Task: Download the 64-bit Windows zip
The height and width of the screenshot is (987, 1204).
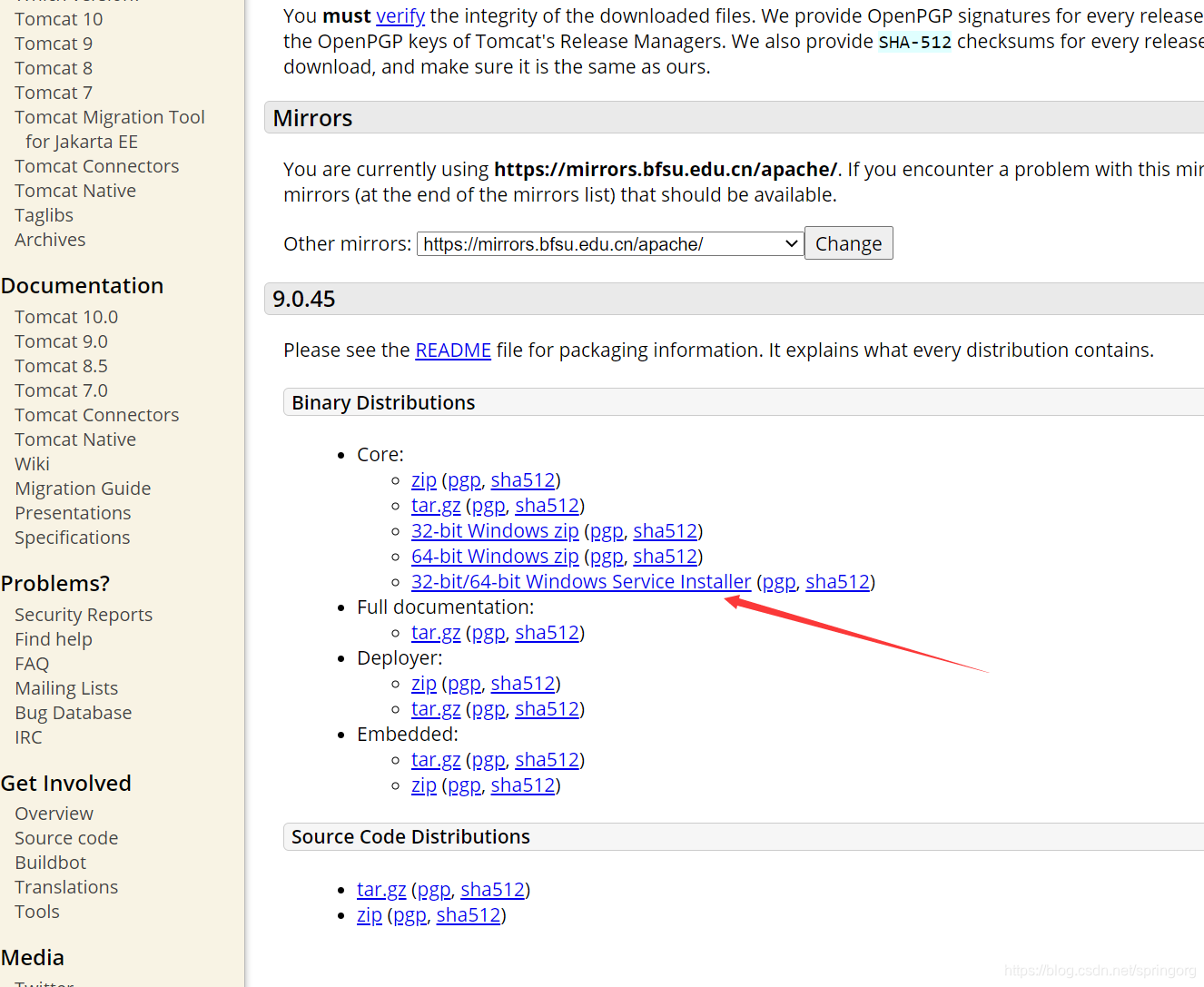Action: [x=495, y=557]
